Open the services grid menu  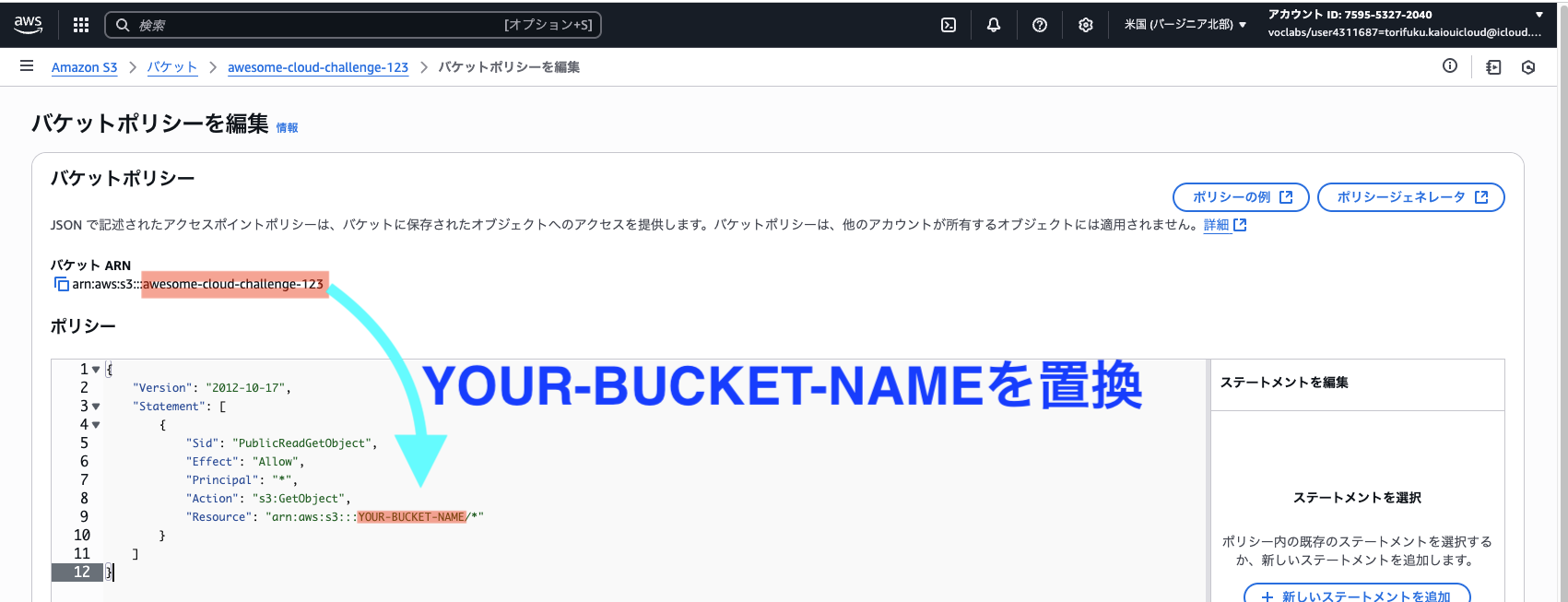click(81, 25)
